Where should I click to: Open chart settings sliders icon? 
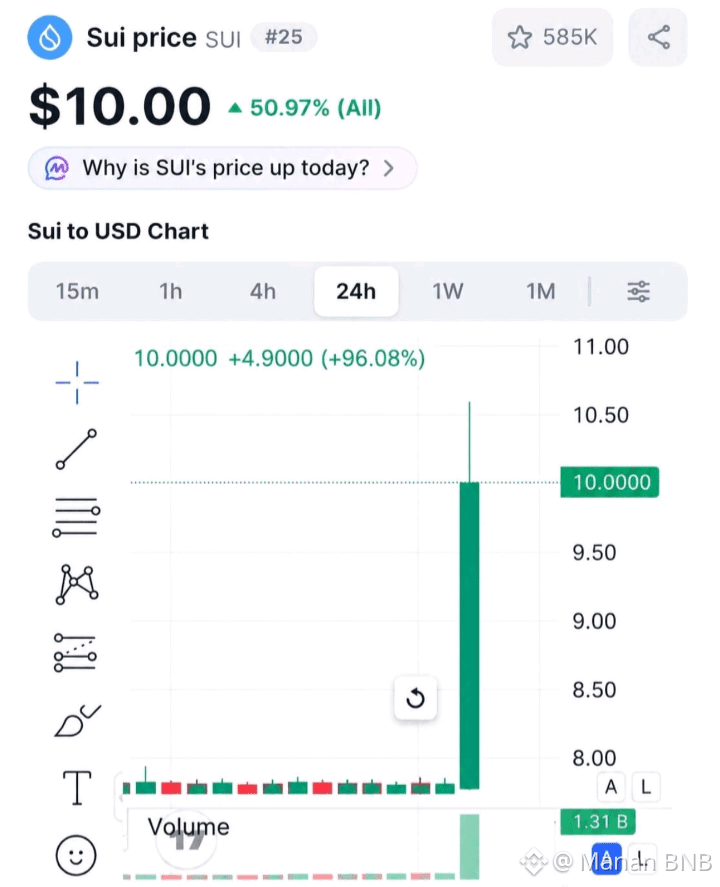tap(639, 291)
